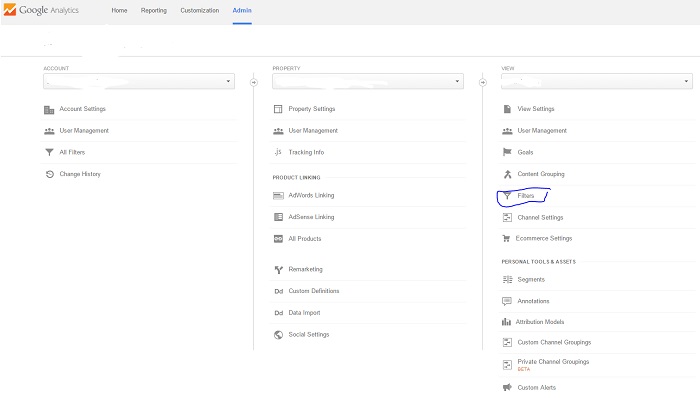Click the Change History clock icon
700x398 pixels.
(x=50, y=174)
